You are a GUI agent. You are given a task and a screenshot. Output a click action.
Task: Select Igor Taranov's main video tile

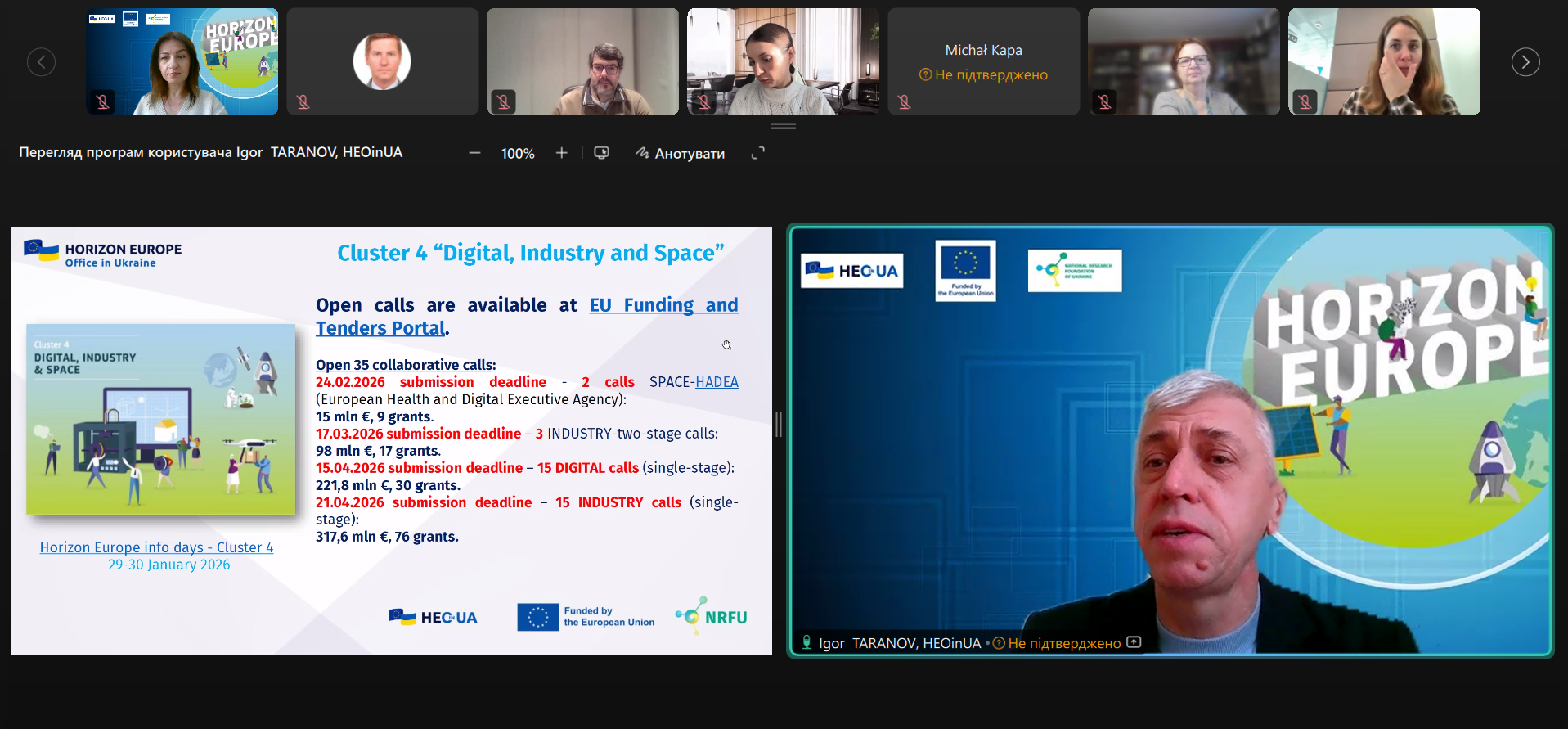coord(1170,442)
